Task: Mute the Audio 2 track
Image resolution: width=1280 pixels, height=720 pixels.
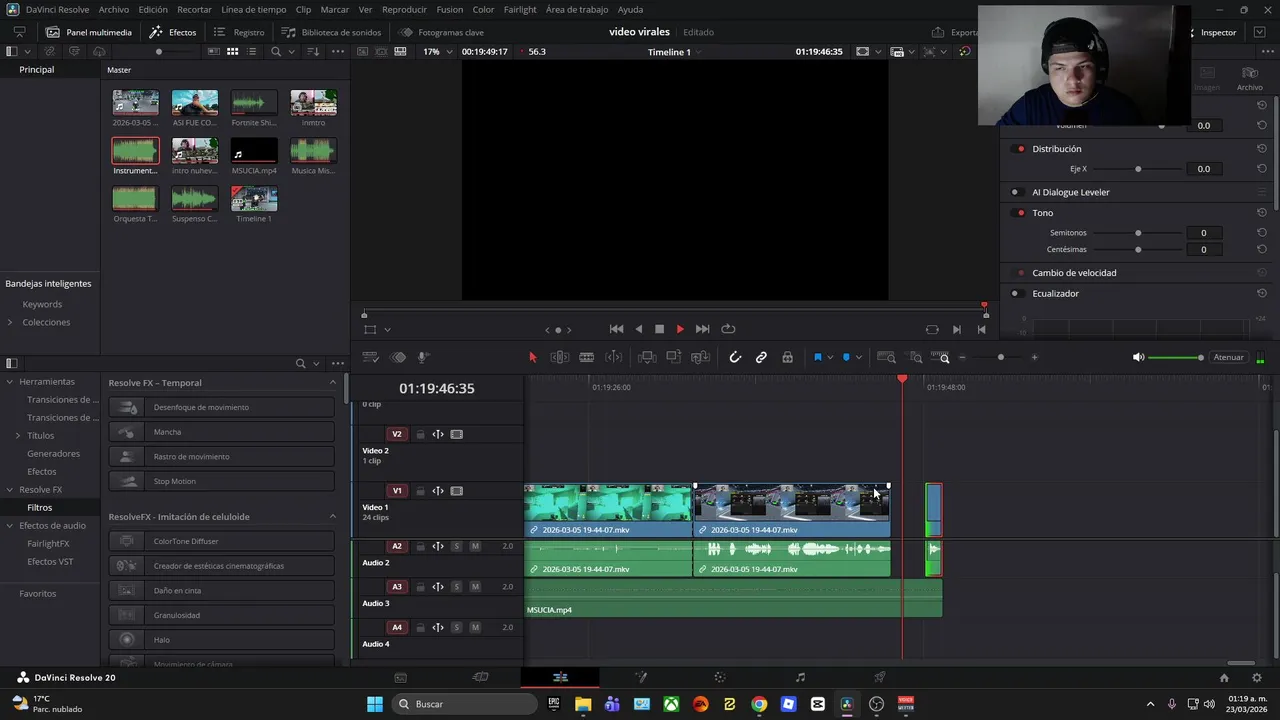Action: pos(475,546)
